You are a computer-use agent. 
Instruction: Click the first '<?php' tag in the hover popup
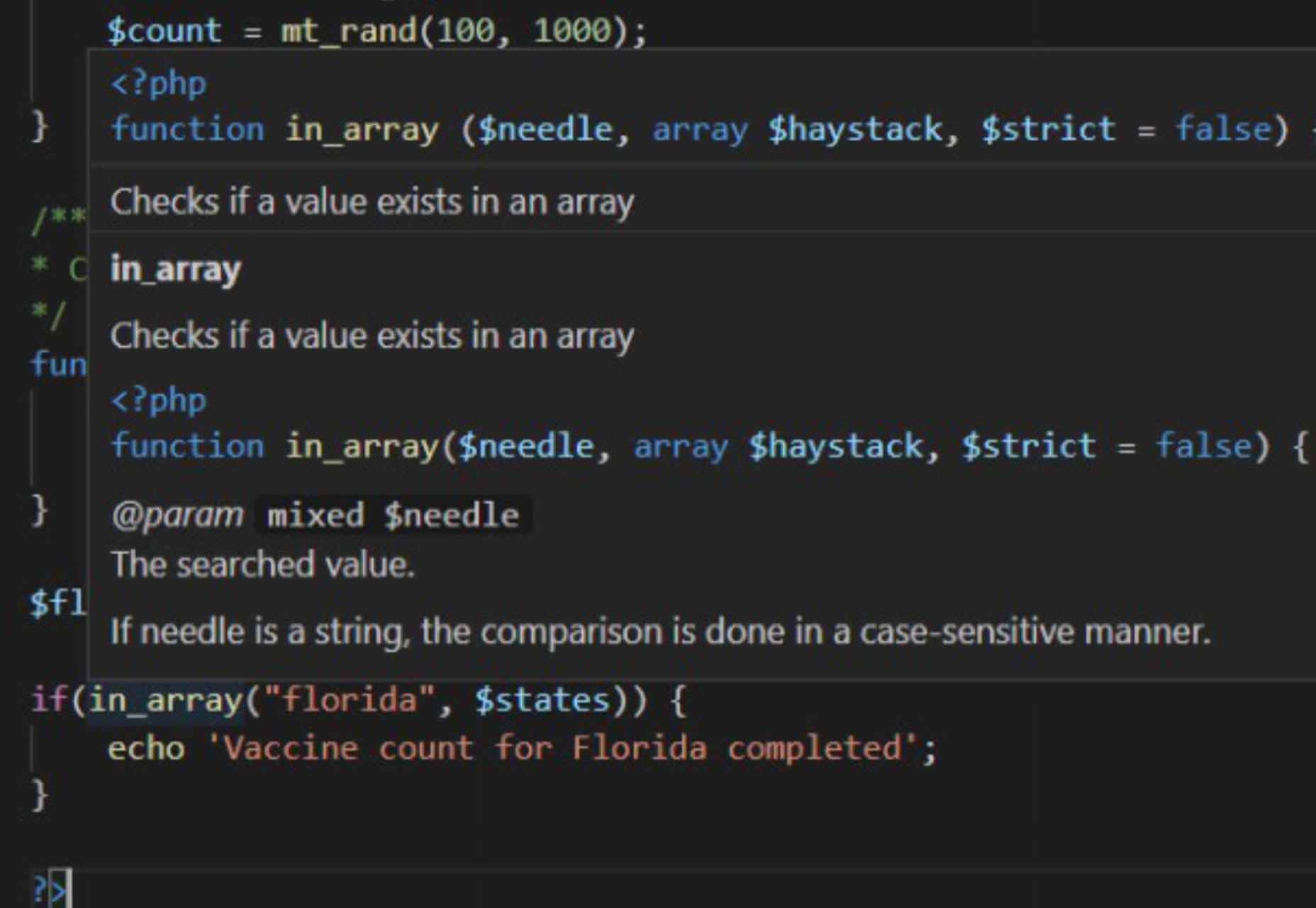tap(159, 84)
